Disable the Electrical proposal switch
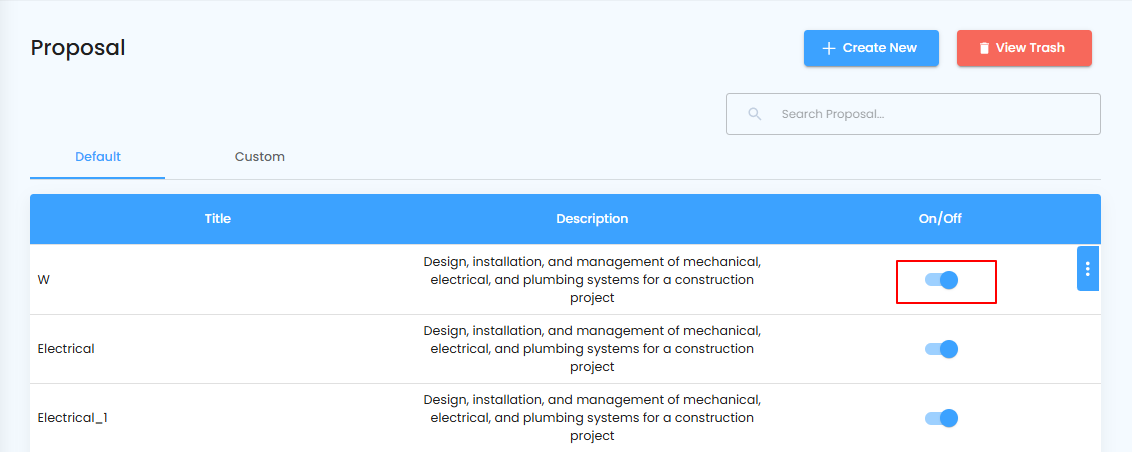The image size is (1132, 452). [x=942, y=349]
